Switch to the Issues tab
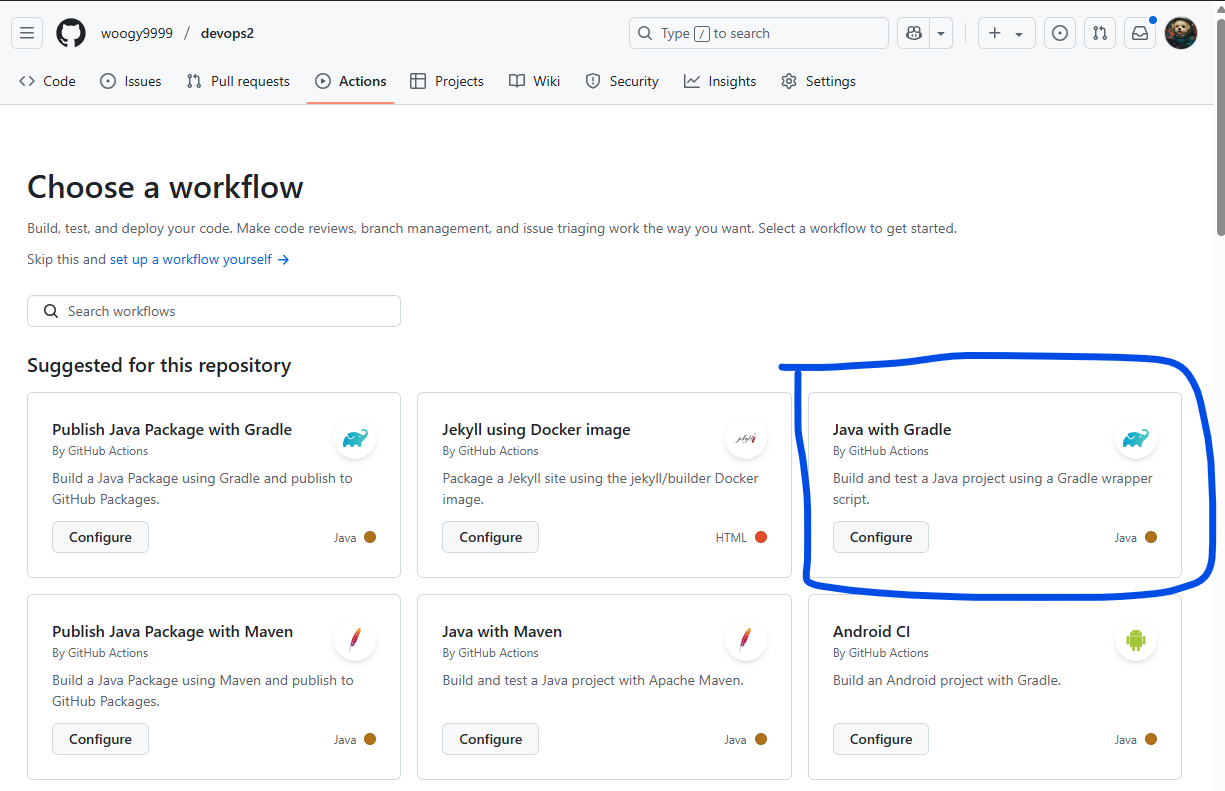This screenshot has width=1225, height=791. point(131,81)
